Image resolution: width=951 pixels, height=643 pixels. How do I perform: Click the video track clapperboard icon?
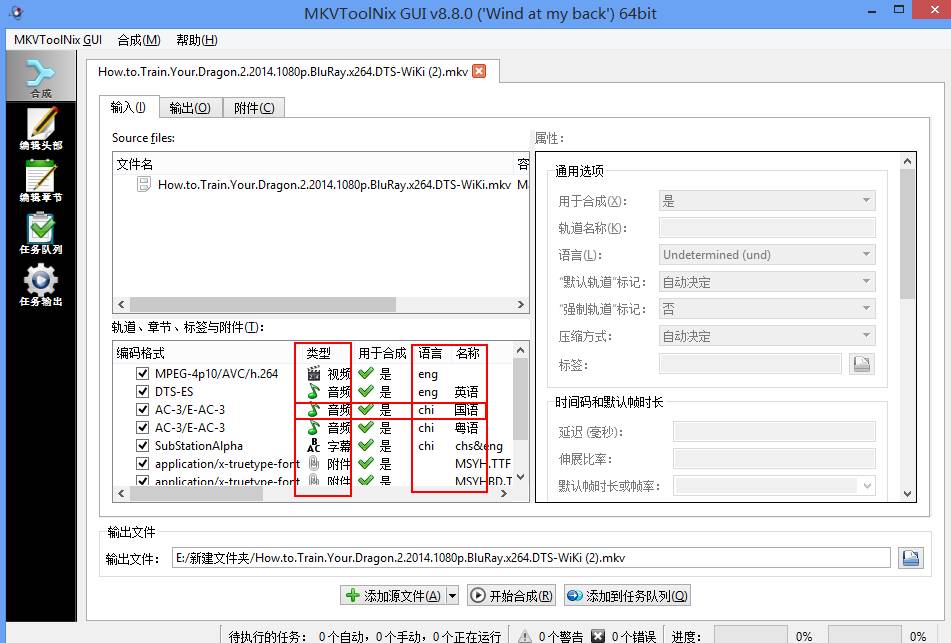pos(314,374)
